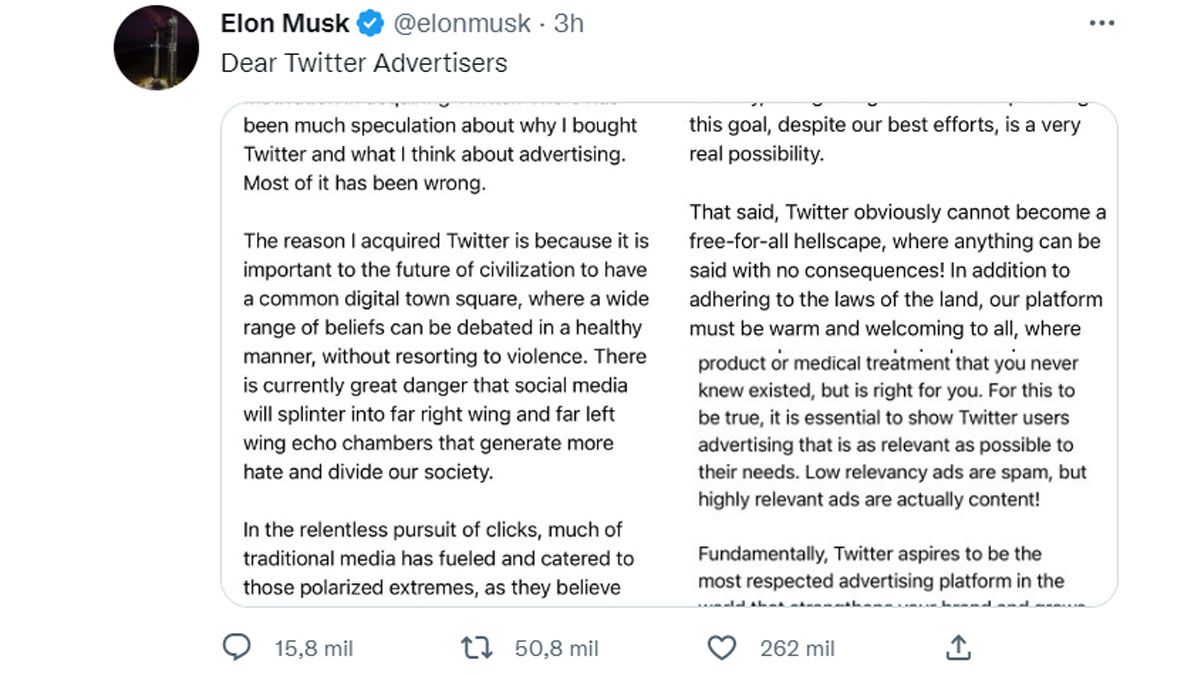Select the Elon Musk display name

tap(285, 22)
